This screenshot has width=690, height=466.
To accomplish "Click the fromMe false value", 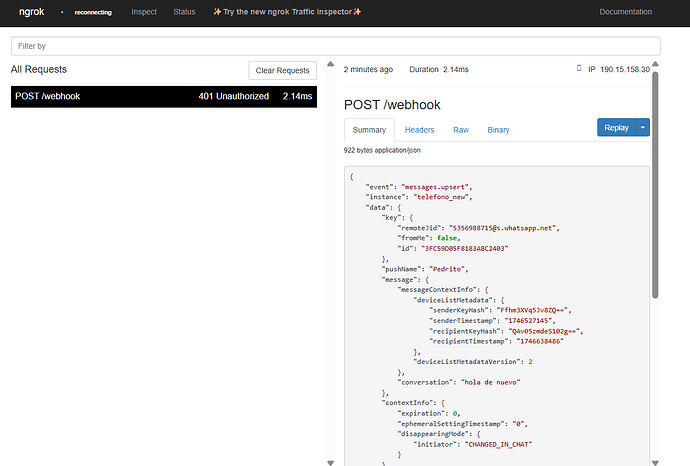I will (x=447, y=238).
